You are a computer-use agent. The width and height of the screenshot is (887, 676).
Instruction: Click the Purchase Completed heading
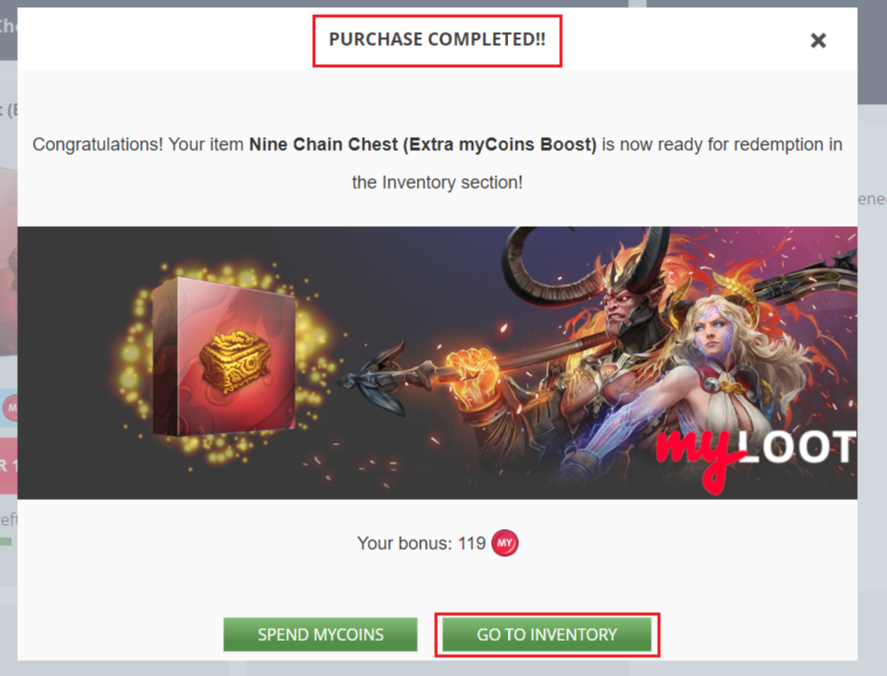[437, 39]
